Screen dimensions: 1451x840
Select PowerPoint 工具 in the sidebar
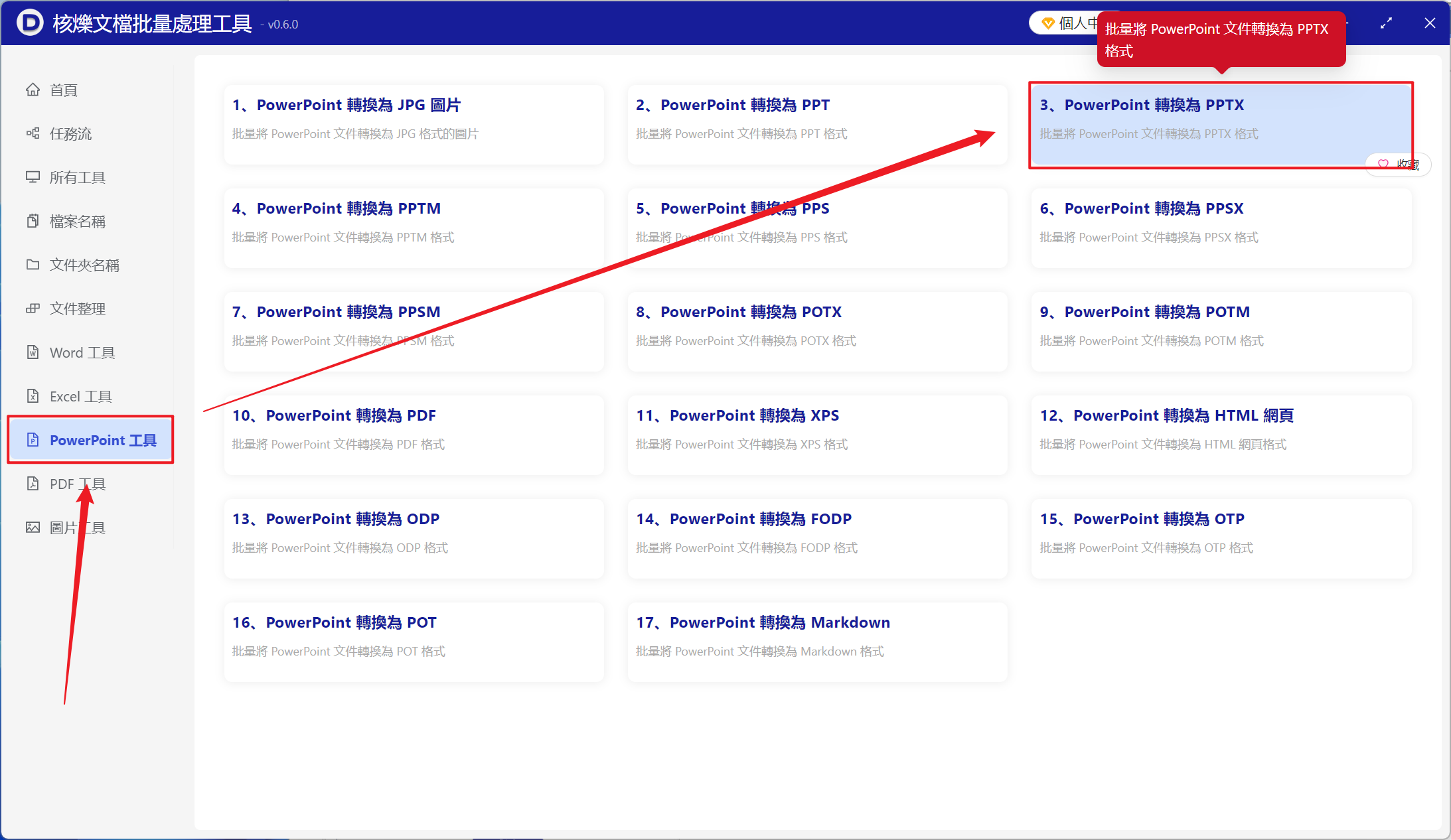coord(91,440)
